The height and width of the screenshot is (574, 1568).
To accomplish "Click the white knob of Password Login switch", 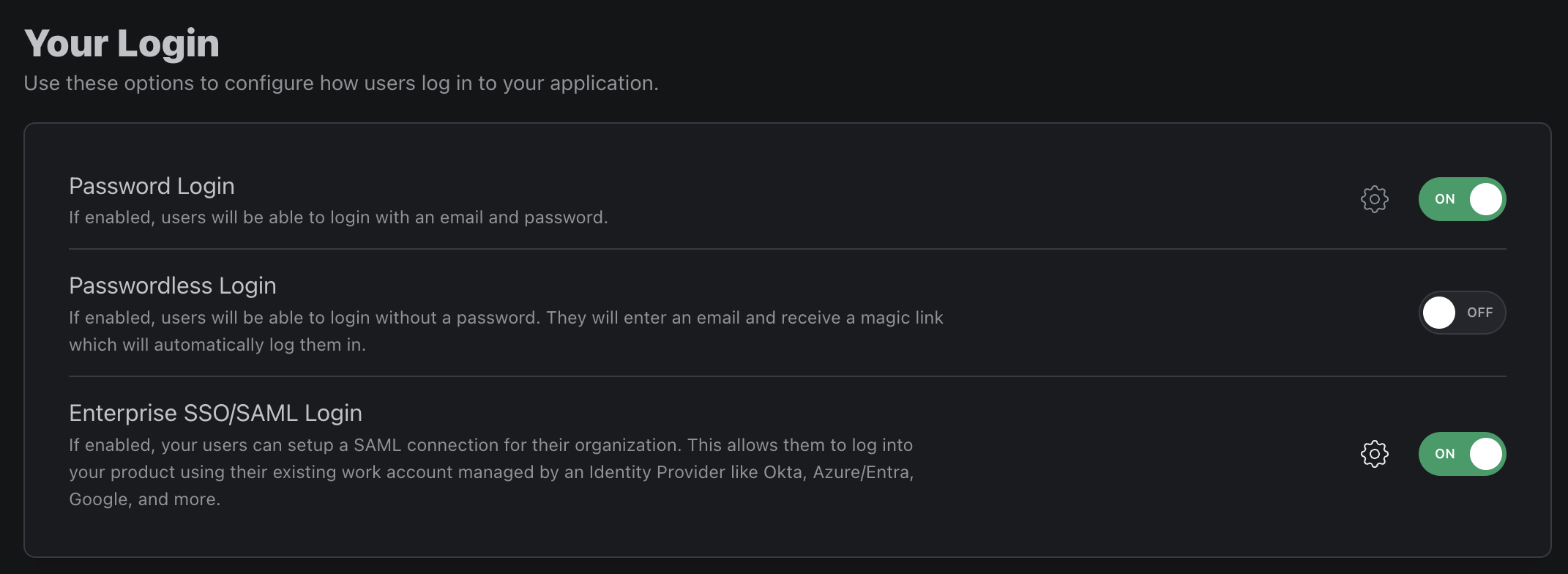I will point(1485,199).
